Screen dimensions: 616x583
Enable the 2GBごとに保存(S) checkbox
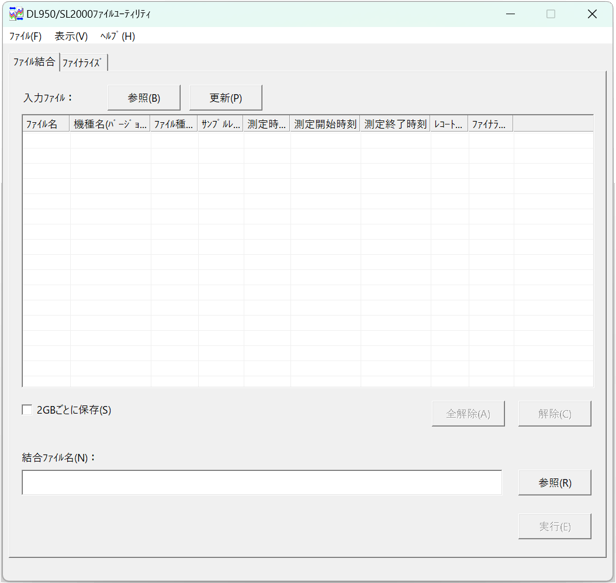point(27,410)
